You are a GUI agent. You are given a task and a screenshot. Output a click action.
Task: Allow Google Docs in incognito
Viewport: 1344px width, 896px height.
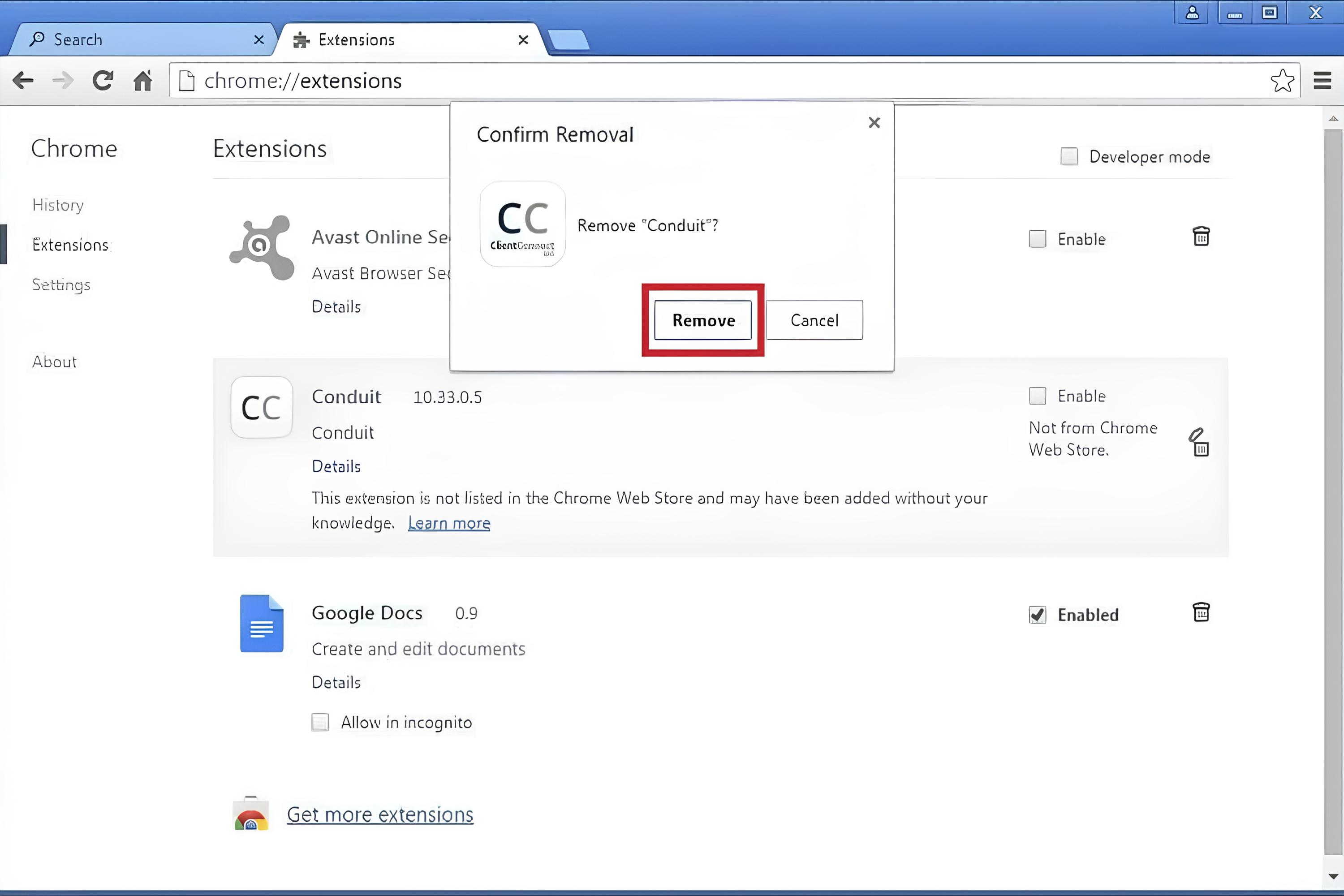(x=321, y=722)
